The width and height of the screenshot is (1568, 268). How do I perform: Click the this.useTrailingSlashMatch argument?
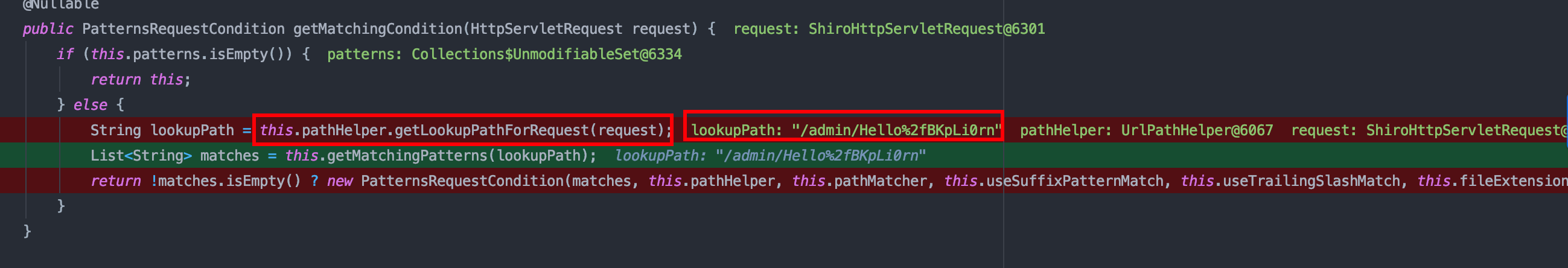pyautogui.click(x=1290, y=182)
